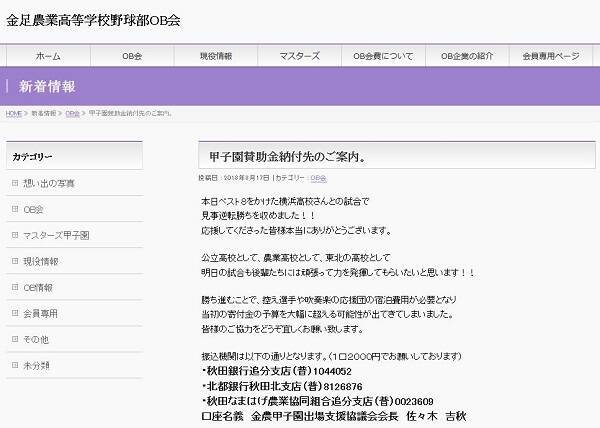600x428 pixels.
Task: Open the その他 sidebar category
Action: (x=36, y=340)
